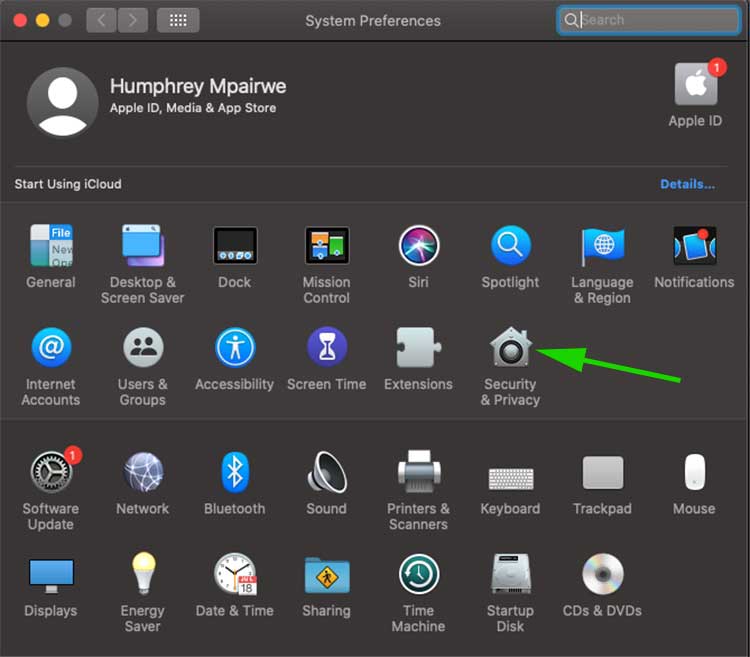Click the back navigation arrow
The width and height of the screenshot is (750, 657).
(x=101, y=20)
